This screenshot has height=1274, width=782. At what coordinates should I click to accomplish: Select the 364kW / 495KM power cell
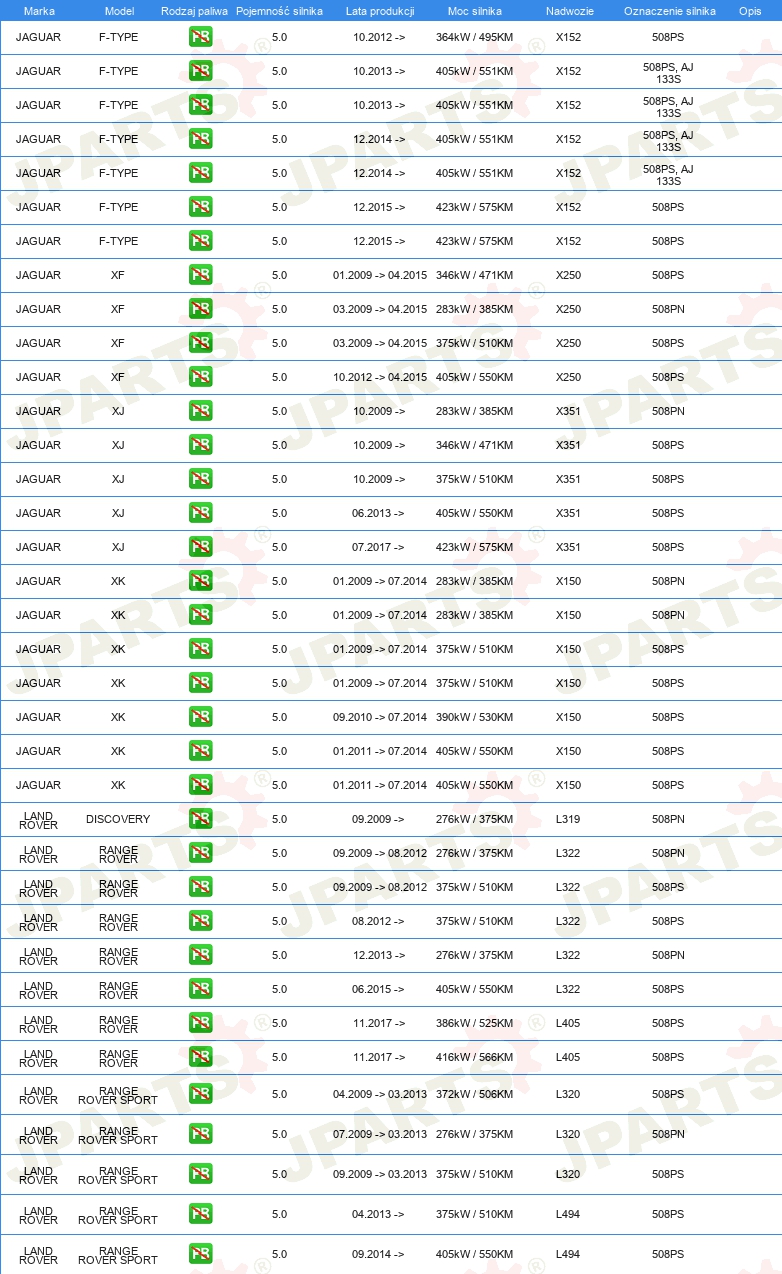coord(475,37)
